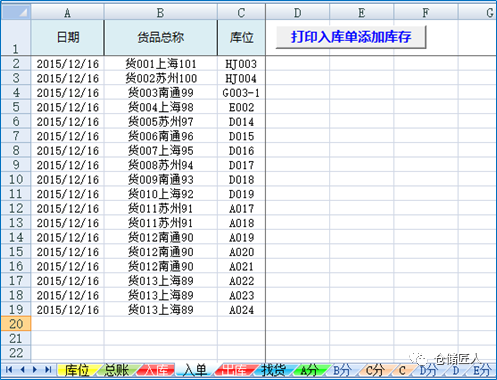Select column B header
497x380 pixels.
pyautogui.click(x=161, y=13)
